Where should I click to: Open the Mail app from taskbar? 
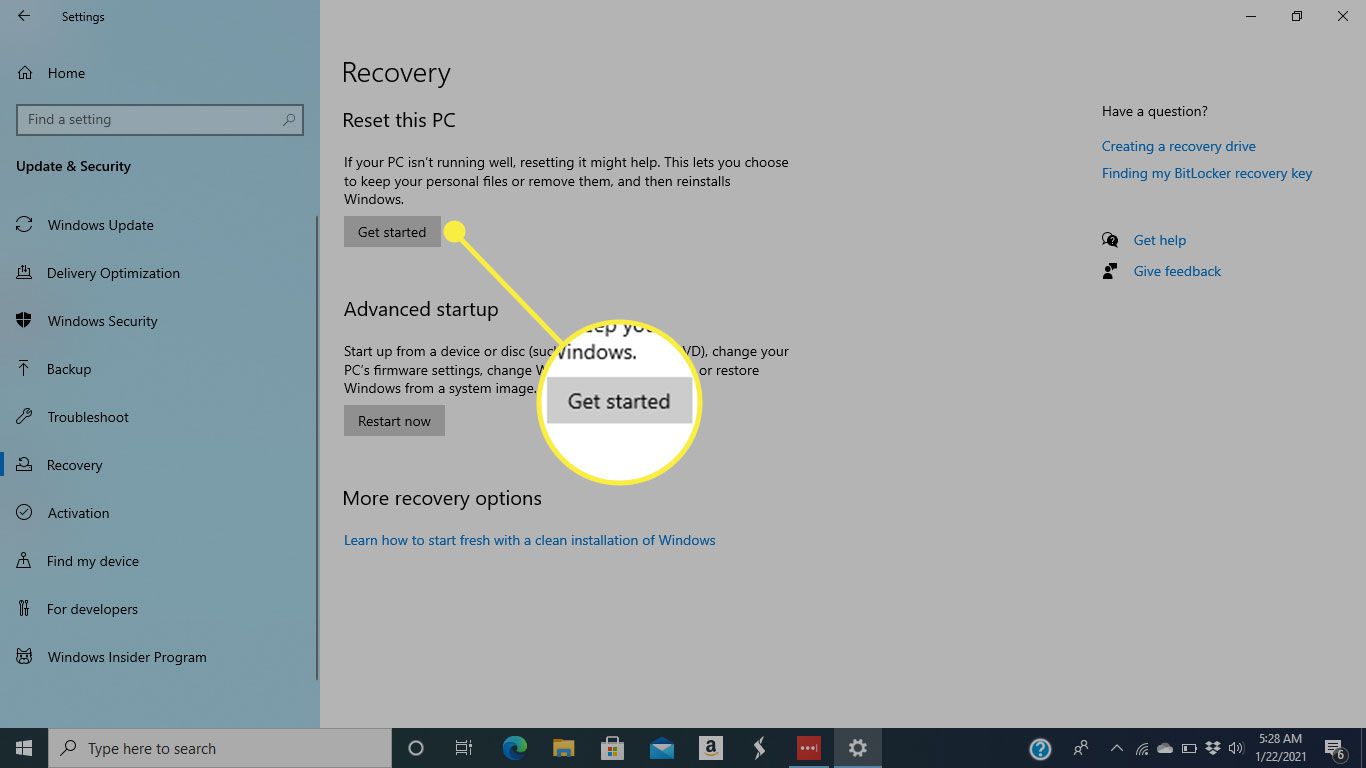[661, 748]
